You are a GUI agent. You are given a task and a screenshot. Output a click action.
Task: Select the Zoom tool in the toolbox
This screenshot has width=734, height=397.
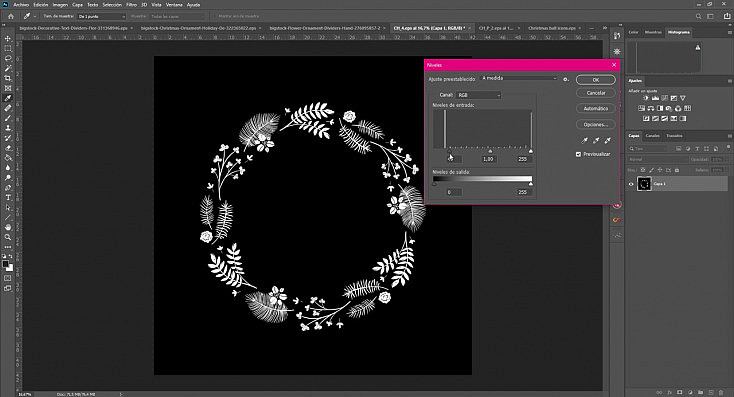coord(7,237)
